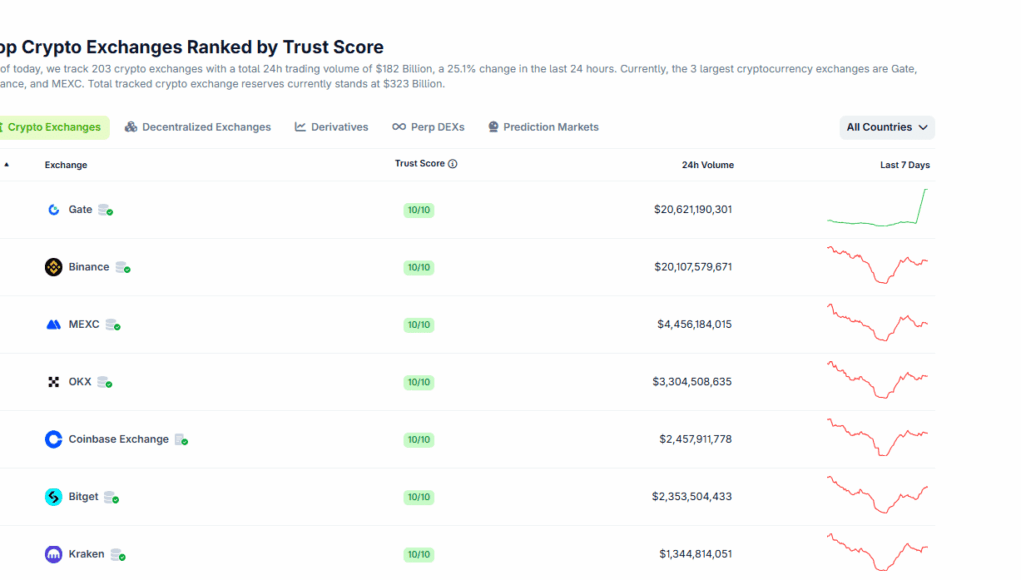Click the reserves badge next to Binance
The image size is (1021, 580).
pos(122,267)
